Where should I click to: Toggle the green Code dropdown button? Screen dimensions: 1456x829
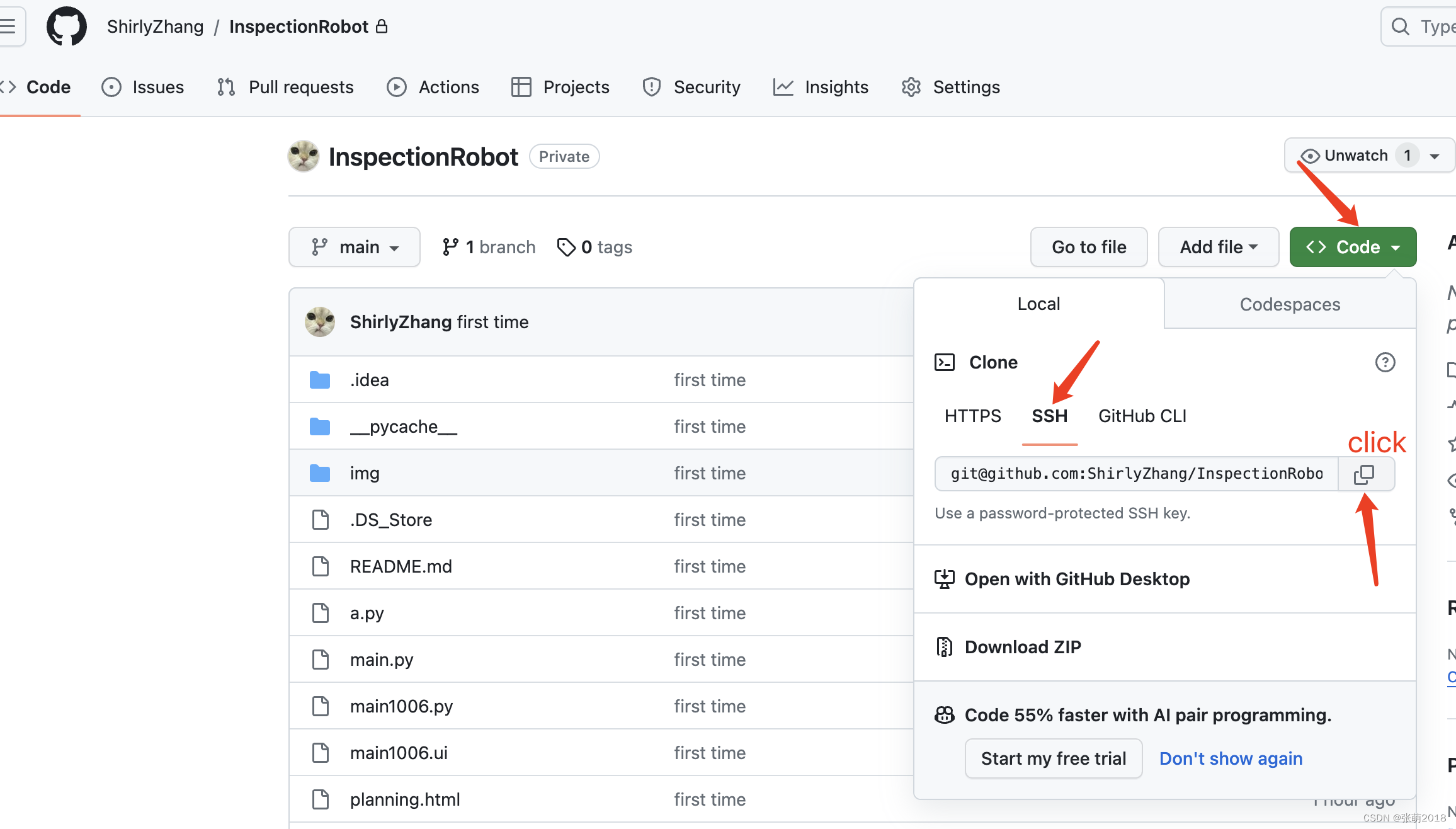coord(1353,247)
